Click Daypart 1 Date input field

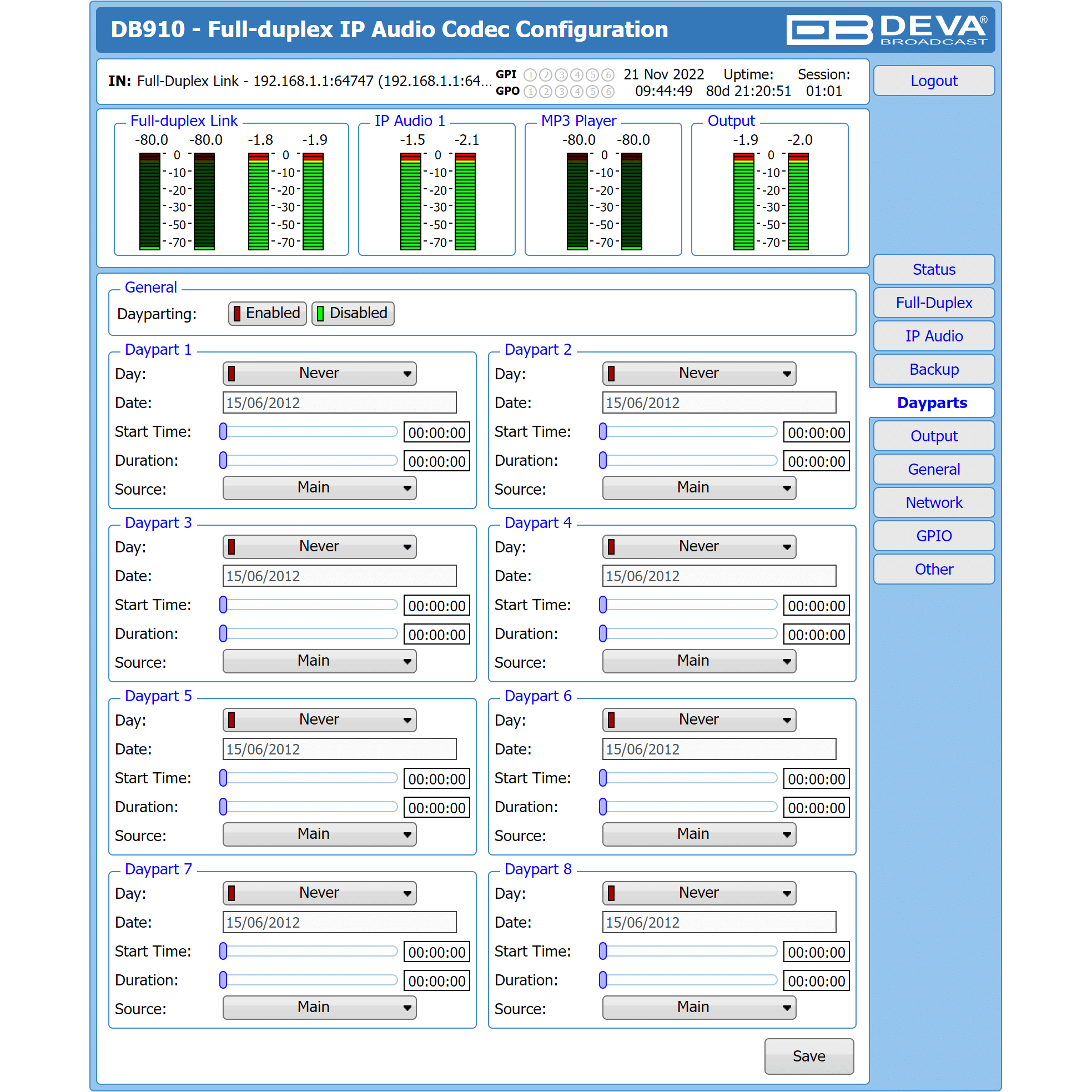pos(339,403)
